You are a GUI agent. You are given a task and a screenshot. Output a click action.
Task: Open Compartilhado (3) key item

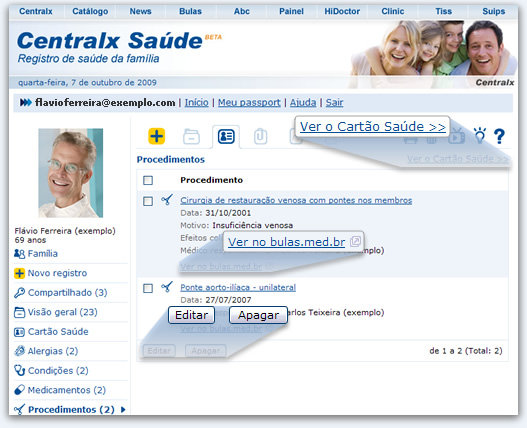pos(60,293)
